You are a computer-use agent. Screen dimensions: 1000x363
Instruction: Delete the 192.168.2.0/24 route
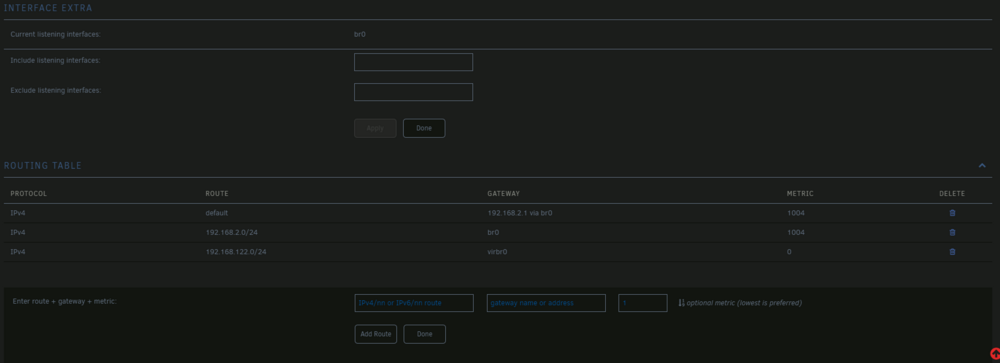coord(952,232)
